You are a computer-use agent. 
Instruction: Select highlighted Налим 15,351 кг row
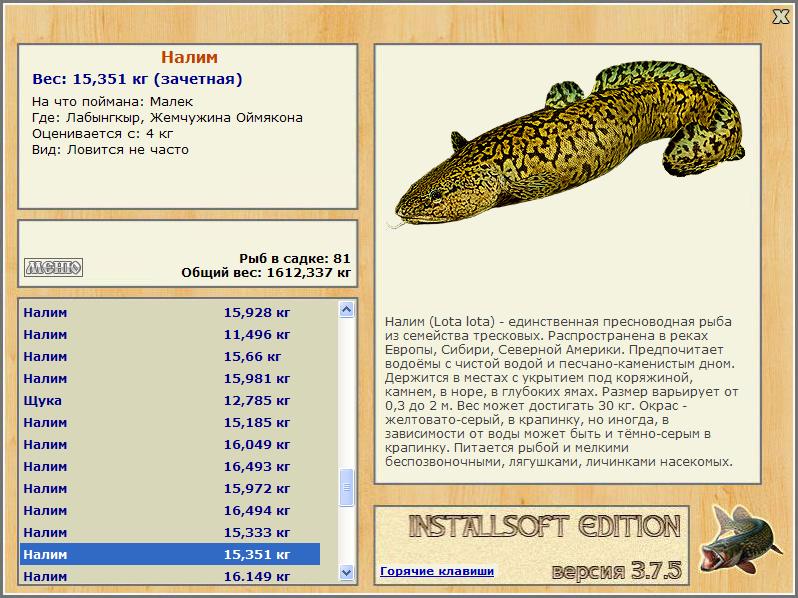(170, 554)
